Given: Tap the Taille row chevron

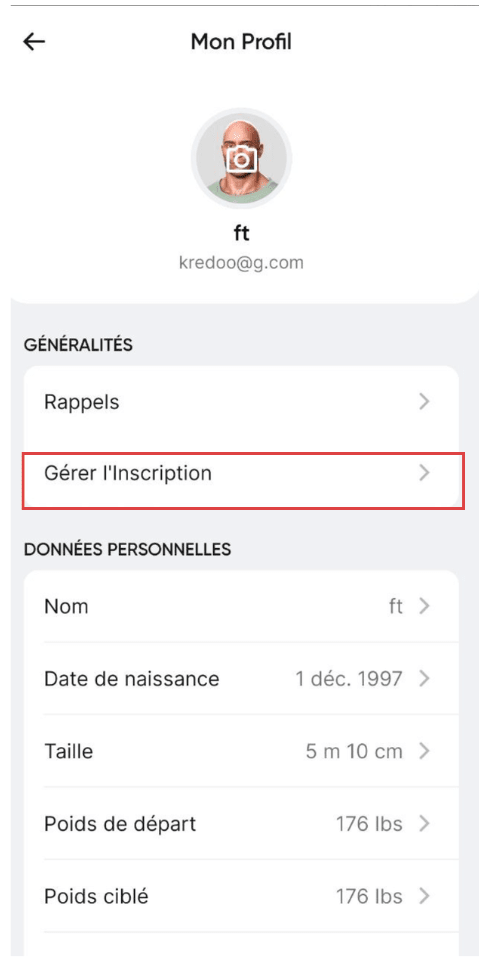Looking at the screenshot, I should (424, 751).
